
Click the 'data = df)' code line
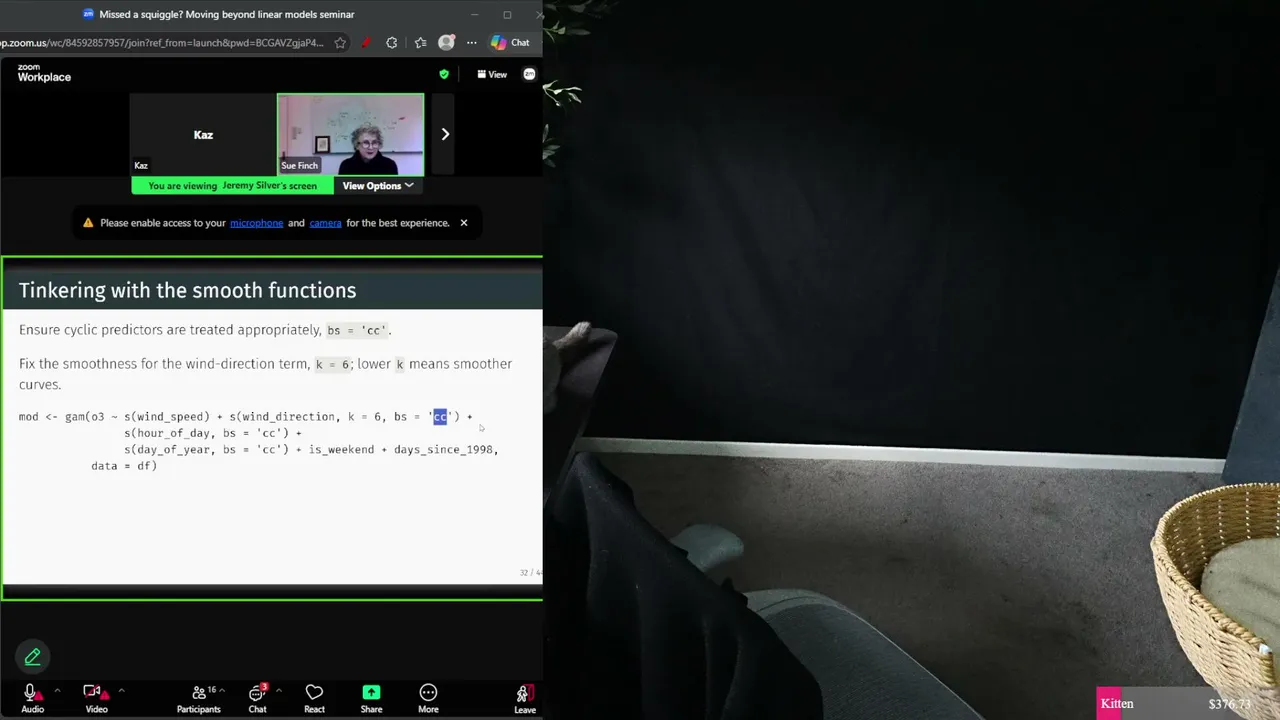pyautogui.click(x=124, y=466)
